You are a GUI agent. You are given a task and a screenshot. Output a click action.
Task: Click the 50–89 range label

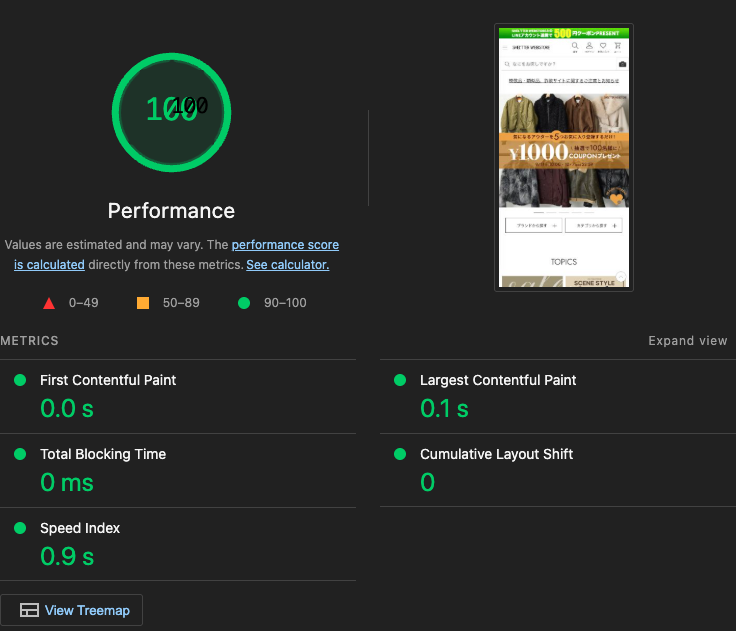pyautogui.click(x=181, y=303)
